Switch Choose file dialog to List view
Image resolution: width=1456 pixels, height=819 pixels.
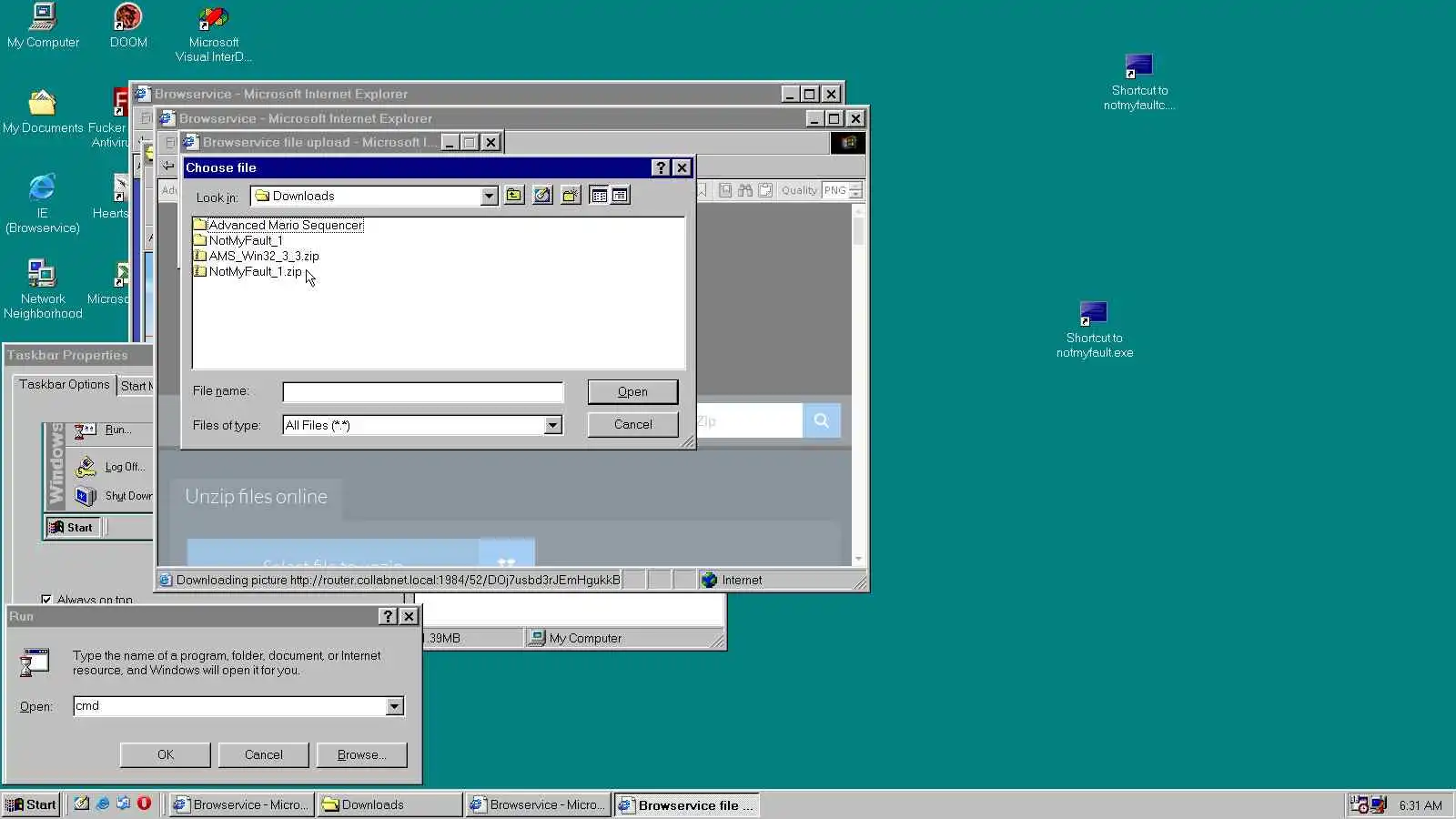[599, 196]
